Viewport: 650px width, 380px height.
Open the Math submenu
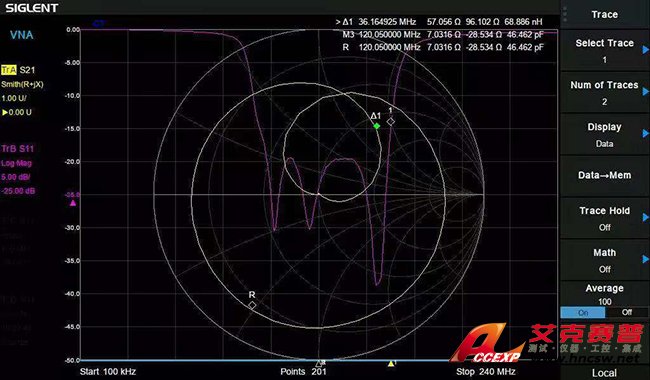point(604,260)
